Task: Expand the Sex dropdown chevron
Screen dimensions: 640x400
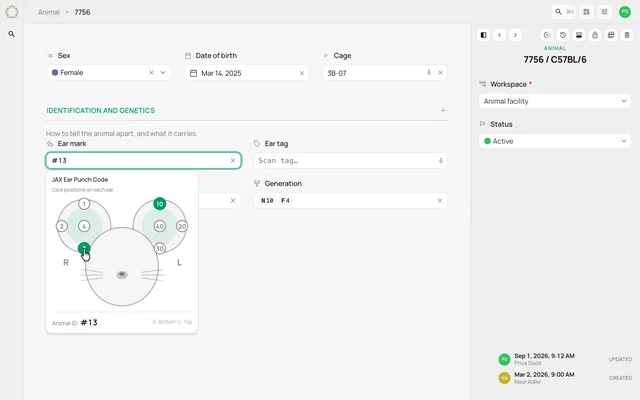Action: pos(163,73)
